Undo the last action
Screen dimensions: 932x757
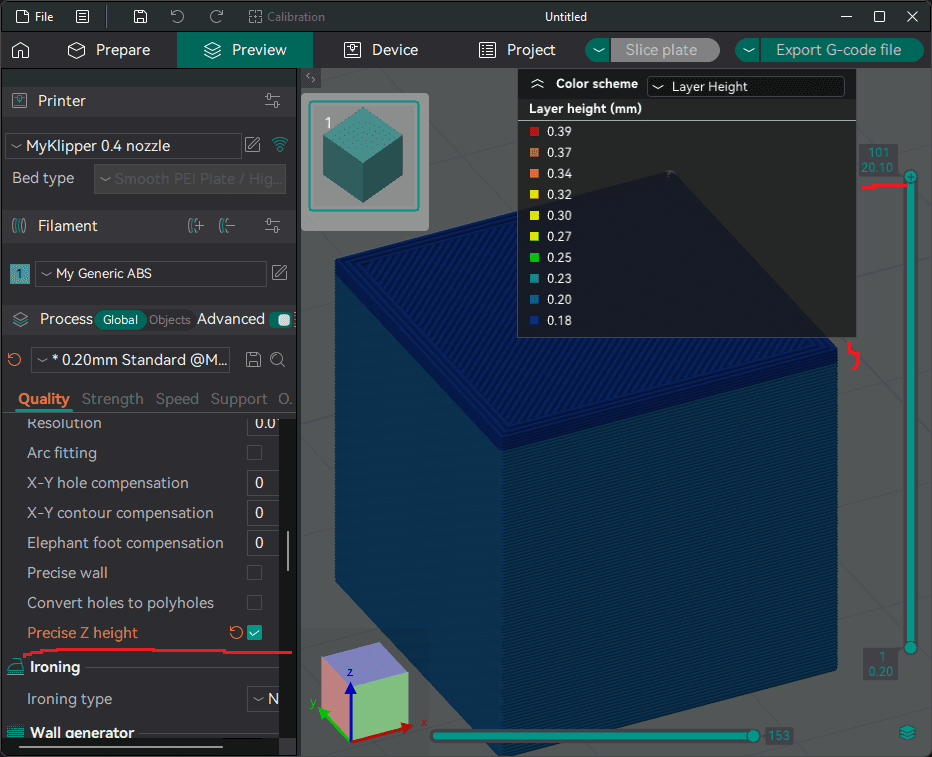(177, 17)
